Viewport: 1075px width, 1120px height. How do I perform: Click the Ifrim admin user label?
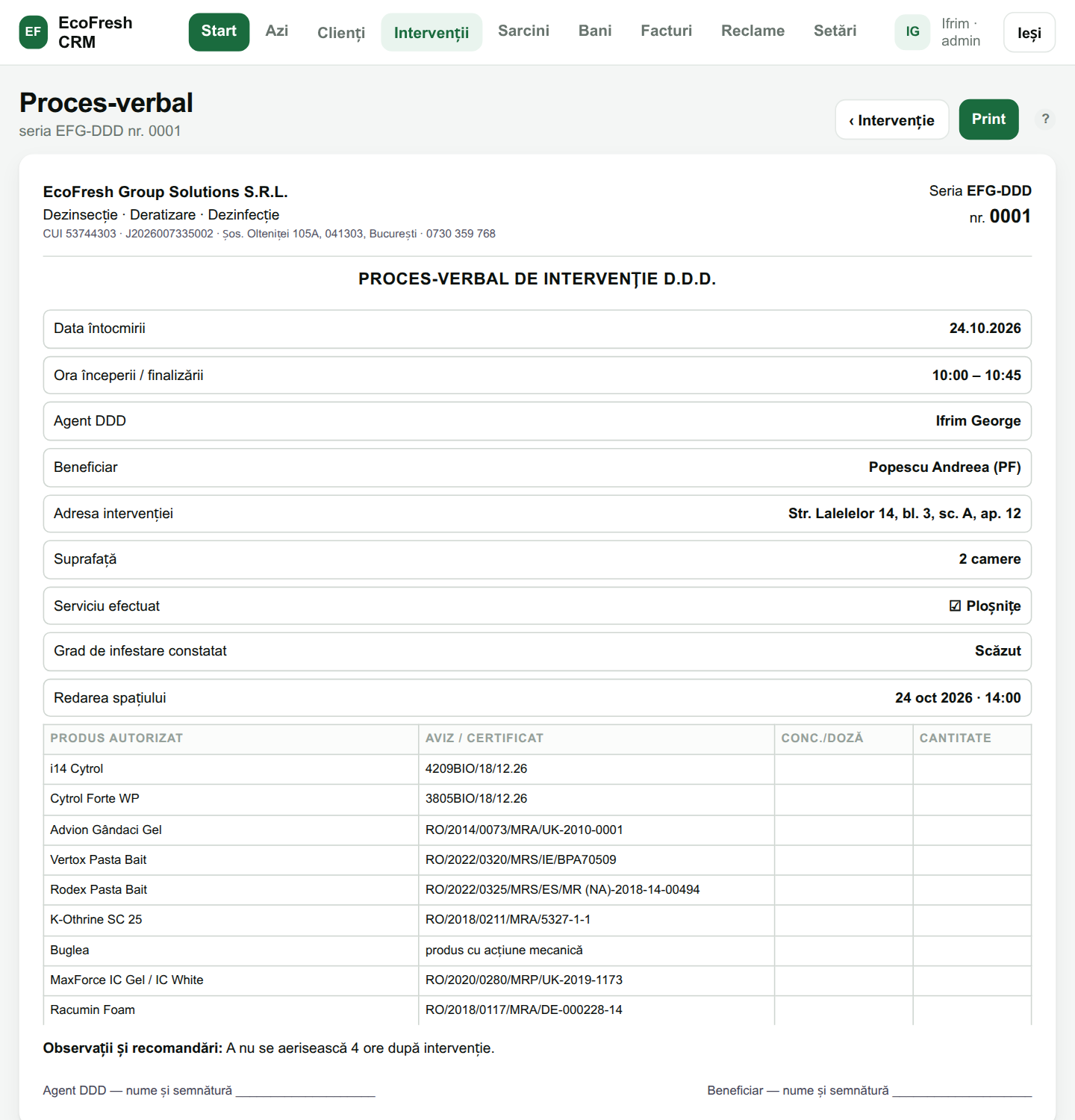click(x=961, y=32)
